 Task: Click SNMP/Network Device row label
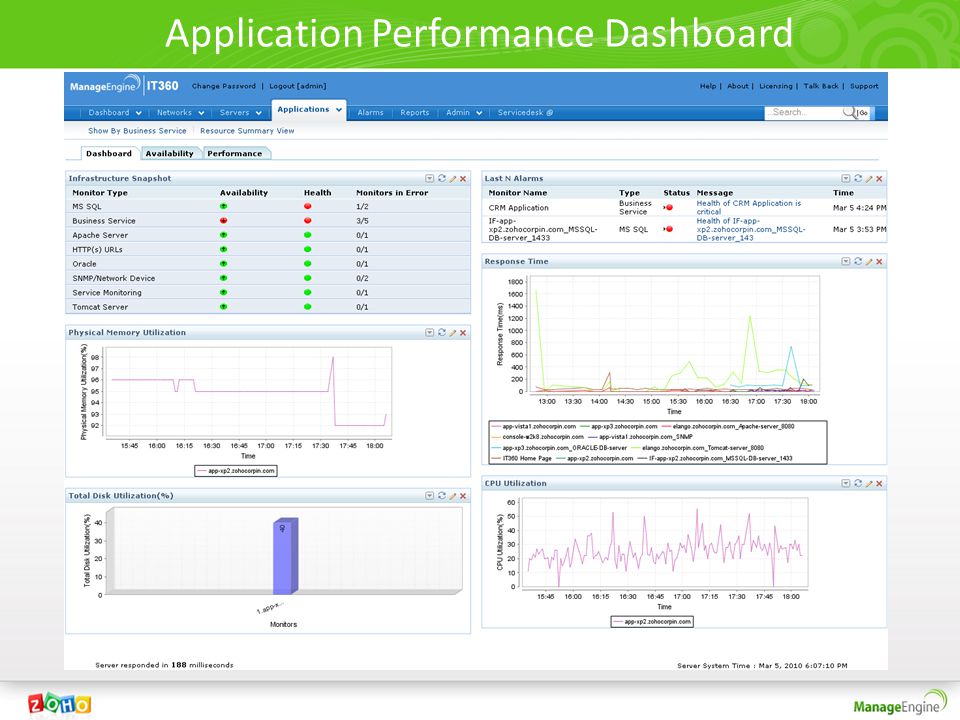113,278
